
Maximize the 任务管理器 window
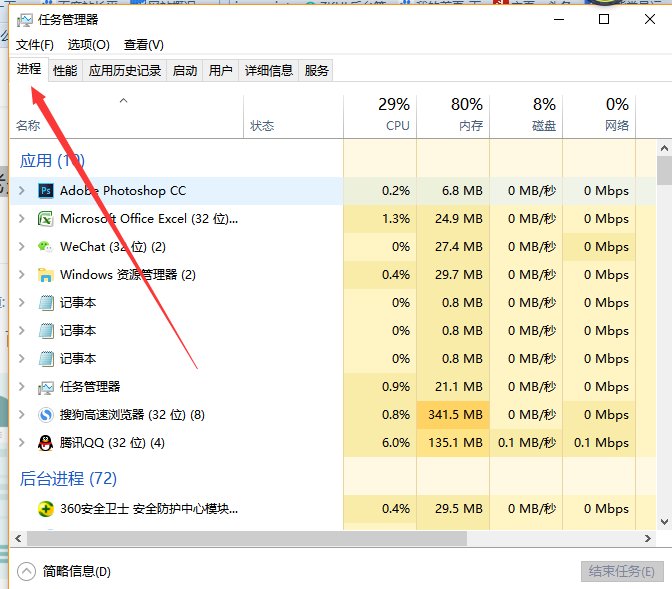coord(604,19)
